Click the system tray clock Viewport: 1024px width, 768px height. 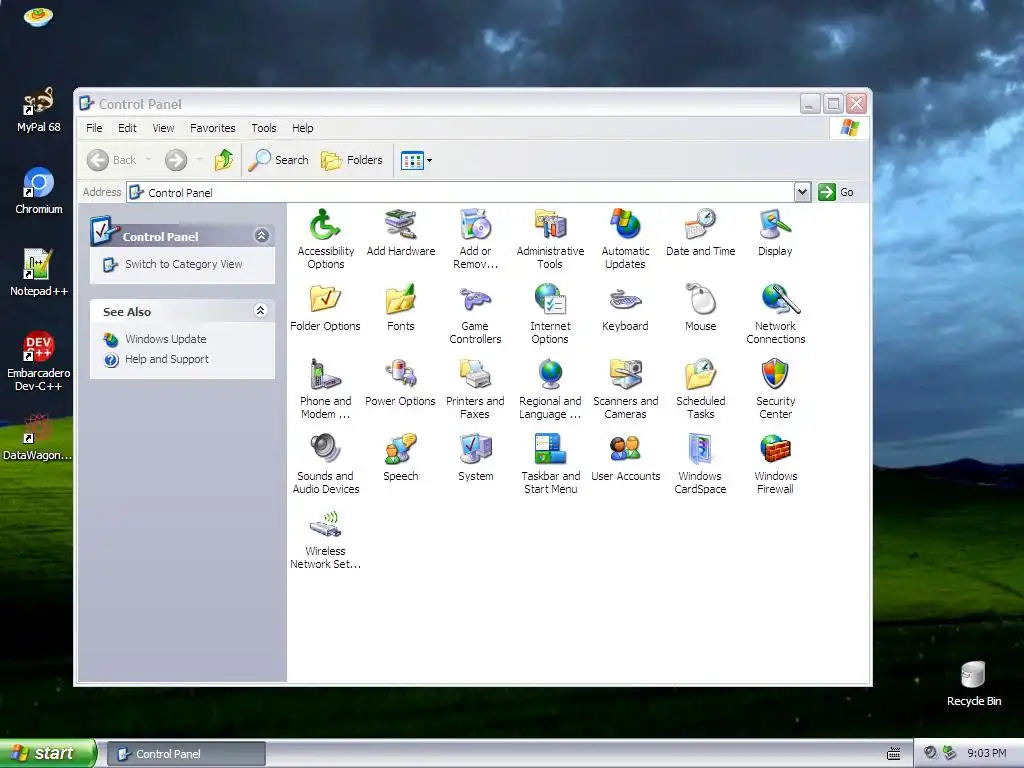(x=987, y=754)
